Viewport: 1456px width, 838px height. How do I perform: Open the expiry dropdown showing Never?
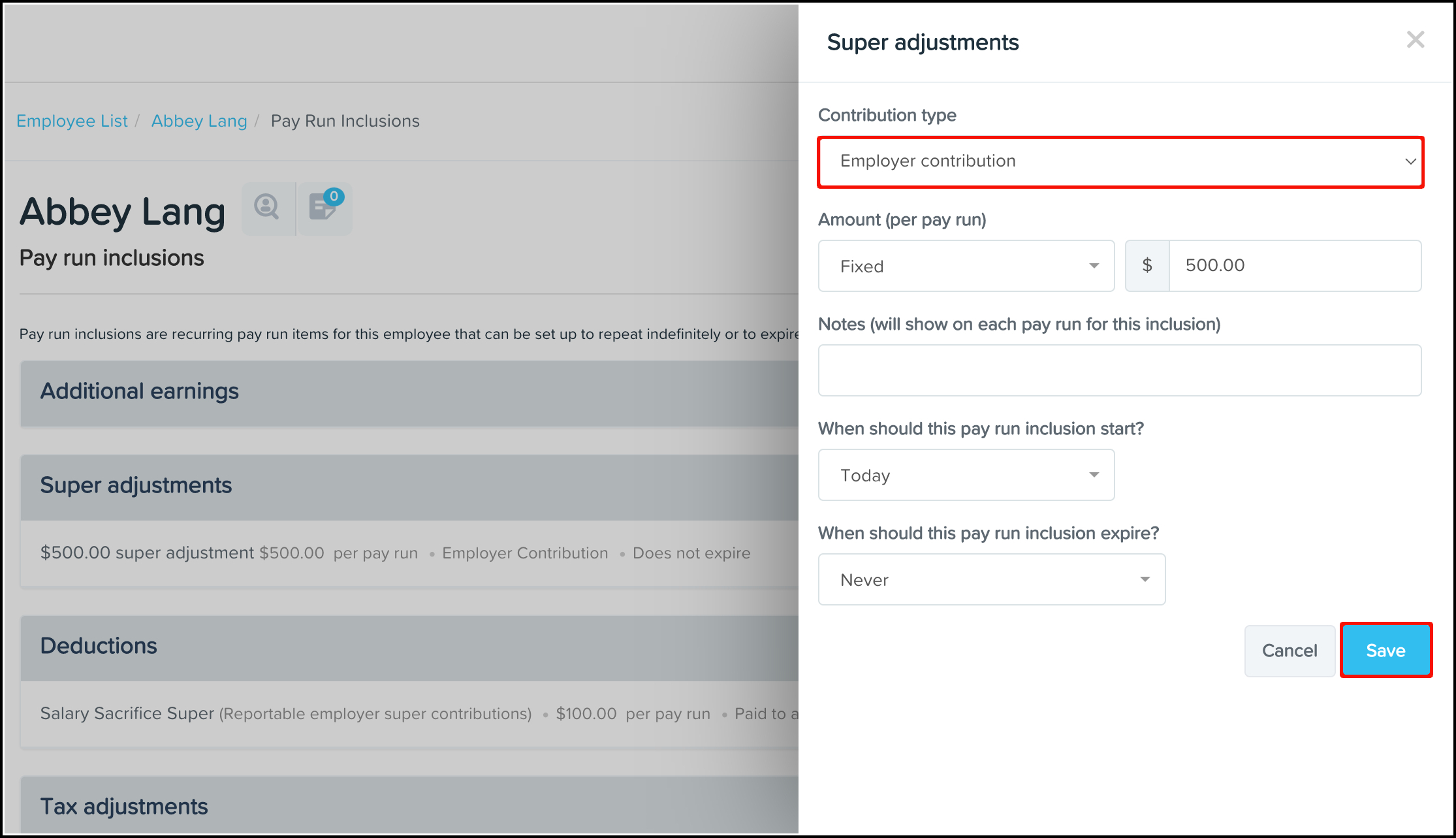(x=991, y=579)
